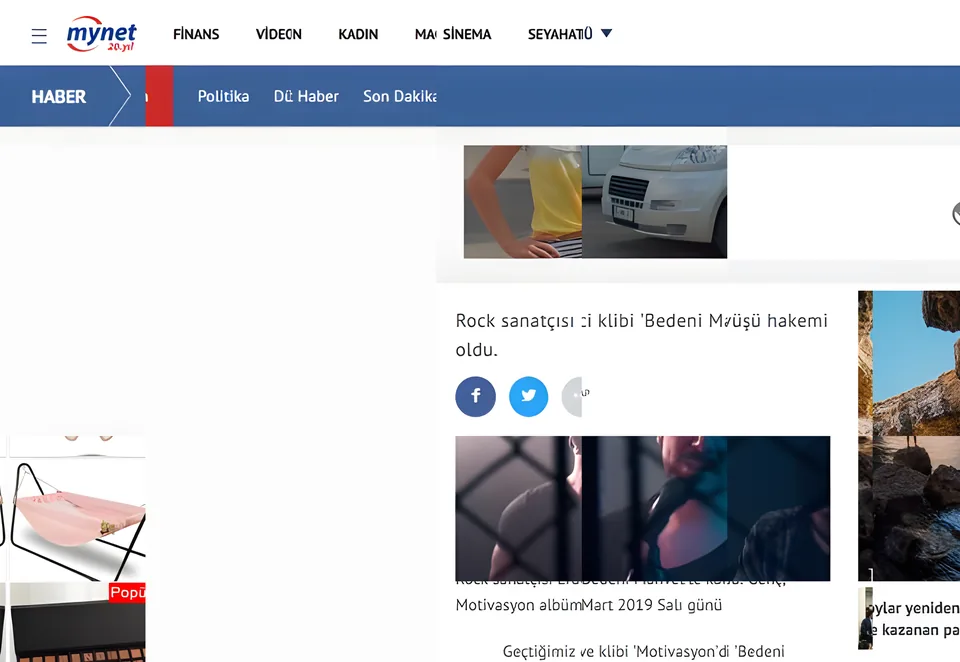Open the hamburger menu icon
The image size is (960, 662).
tap(39, 36)
